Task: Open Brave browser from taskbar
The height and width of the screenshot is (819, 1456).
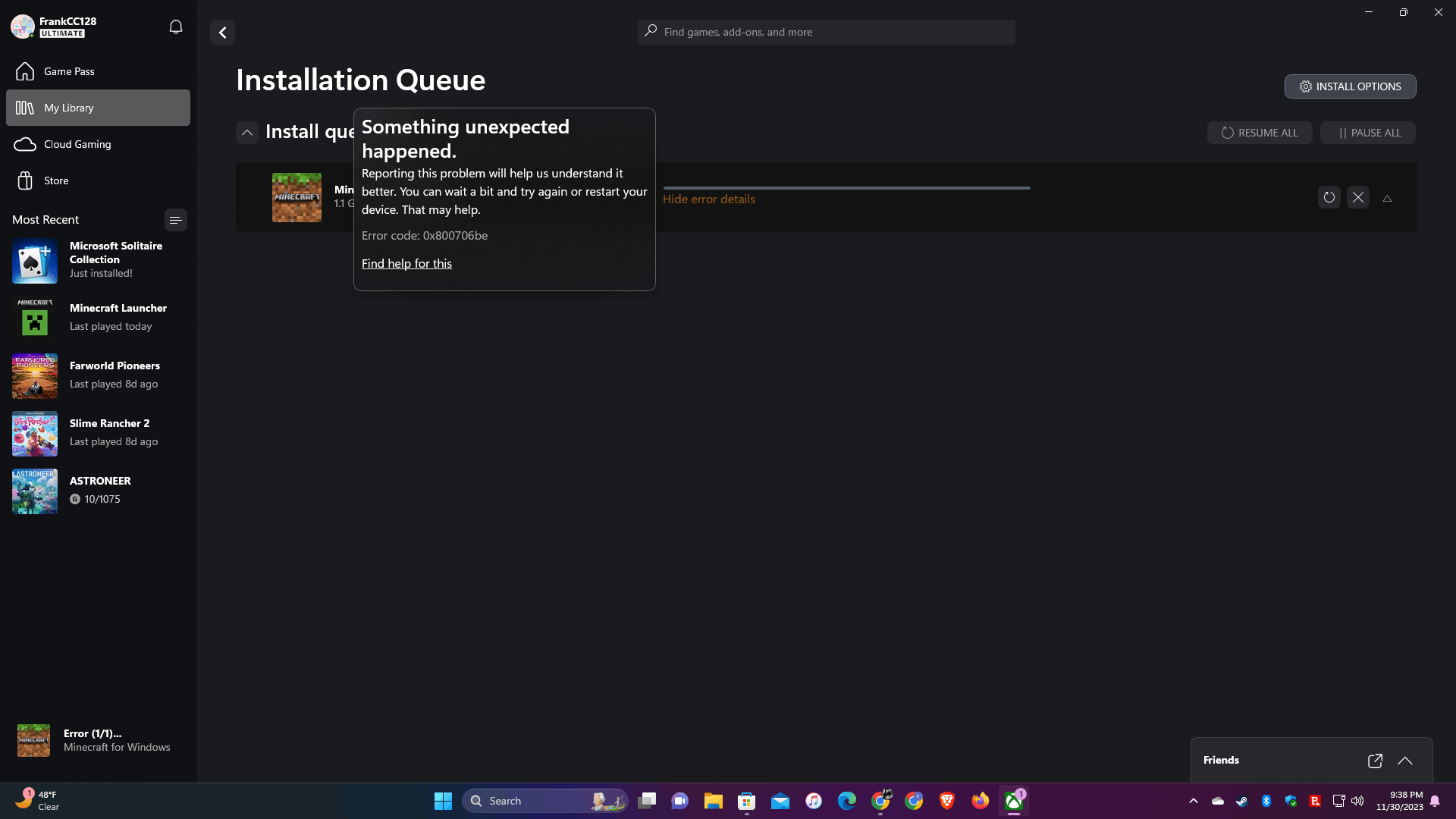Action: [x=947, y=801]
